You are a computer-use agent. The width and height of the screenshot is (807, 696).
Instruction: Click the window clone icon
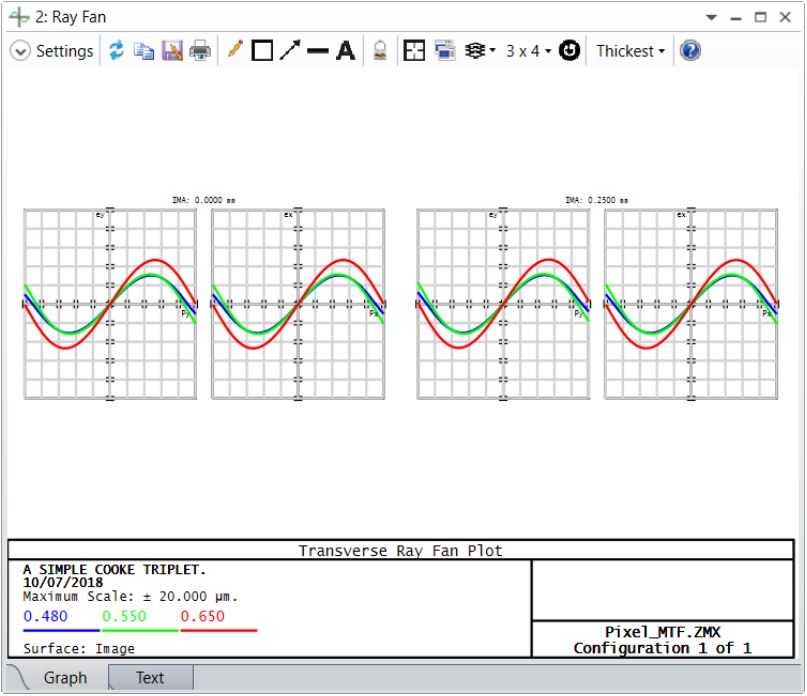coord(445,50)
